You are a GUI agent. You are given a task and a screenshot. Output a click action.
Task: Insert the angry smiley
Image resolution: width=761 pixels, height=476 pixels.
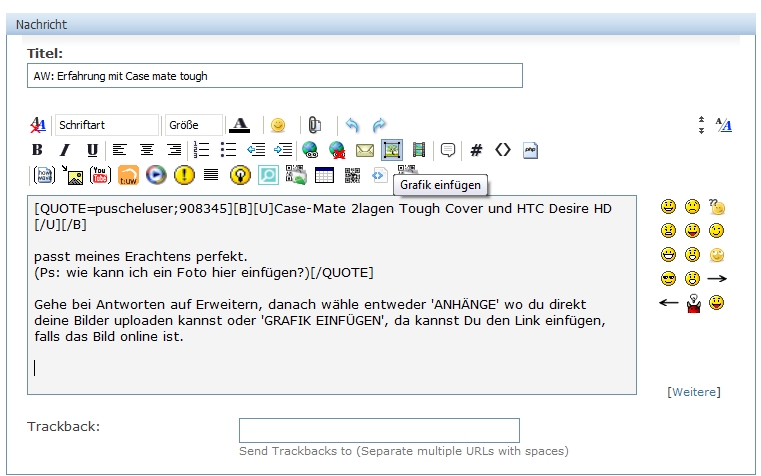pos(668,230)
